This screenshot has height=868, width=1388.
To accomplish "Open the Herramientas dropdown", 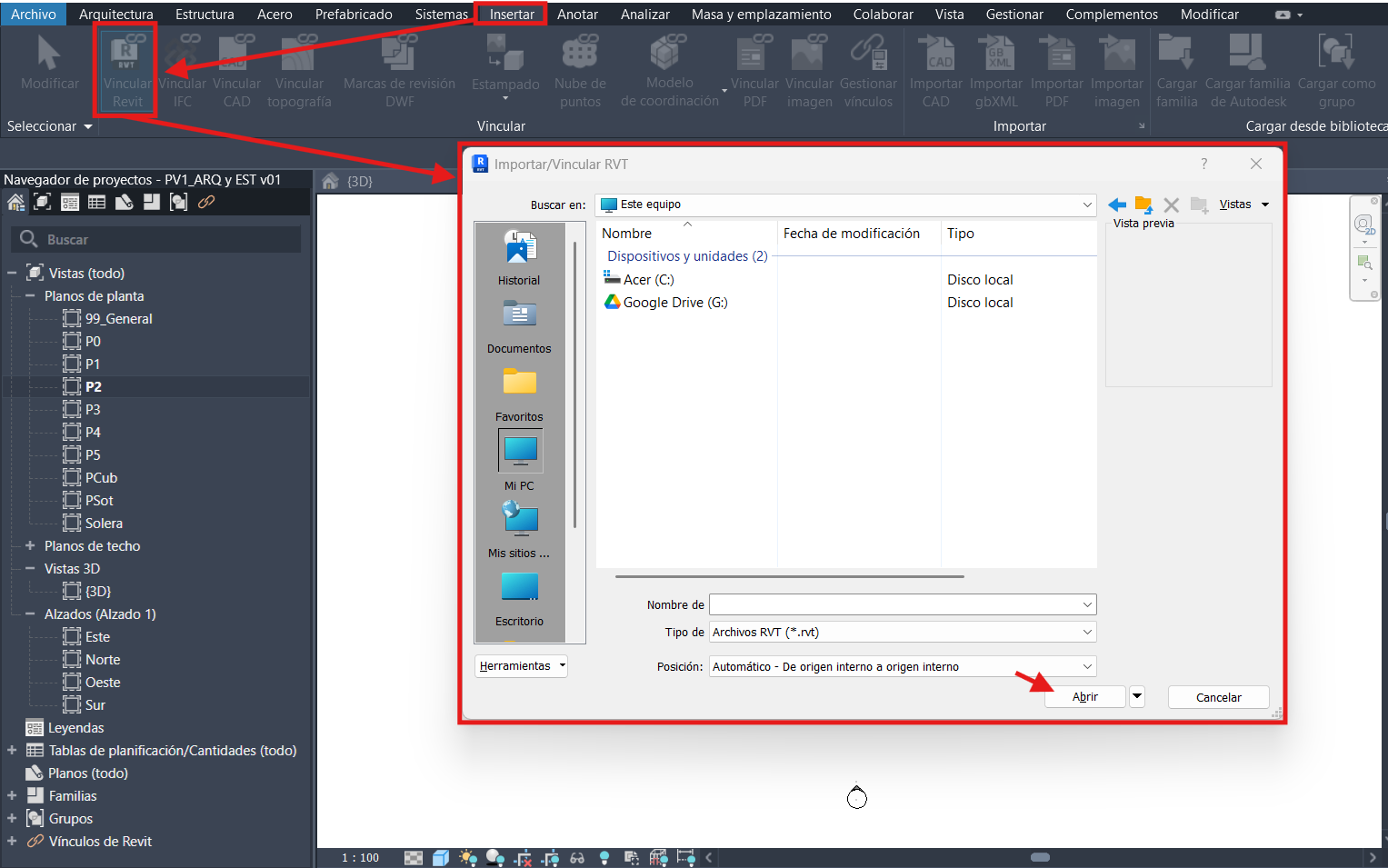I will pyautogui.click(x=522, y=666).
